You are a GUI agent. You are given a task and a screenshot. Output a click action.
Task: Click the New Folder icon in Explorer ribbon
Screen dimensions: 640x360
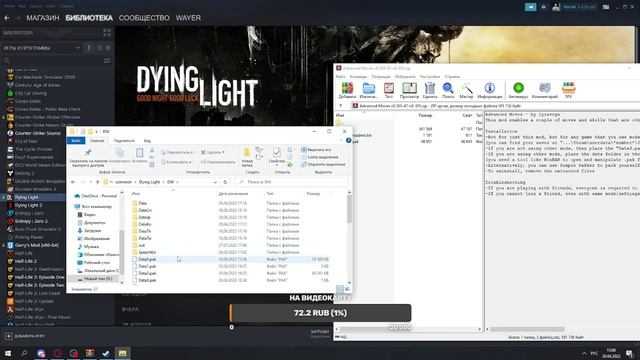(x=247, y=153)
